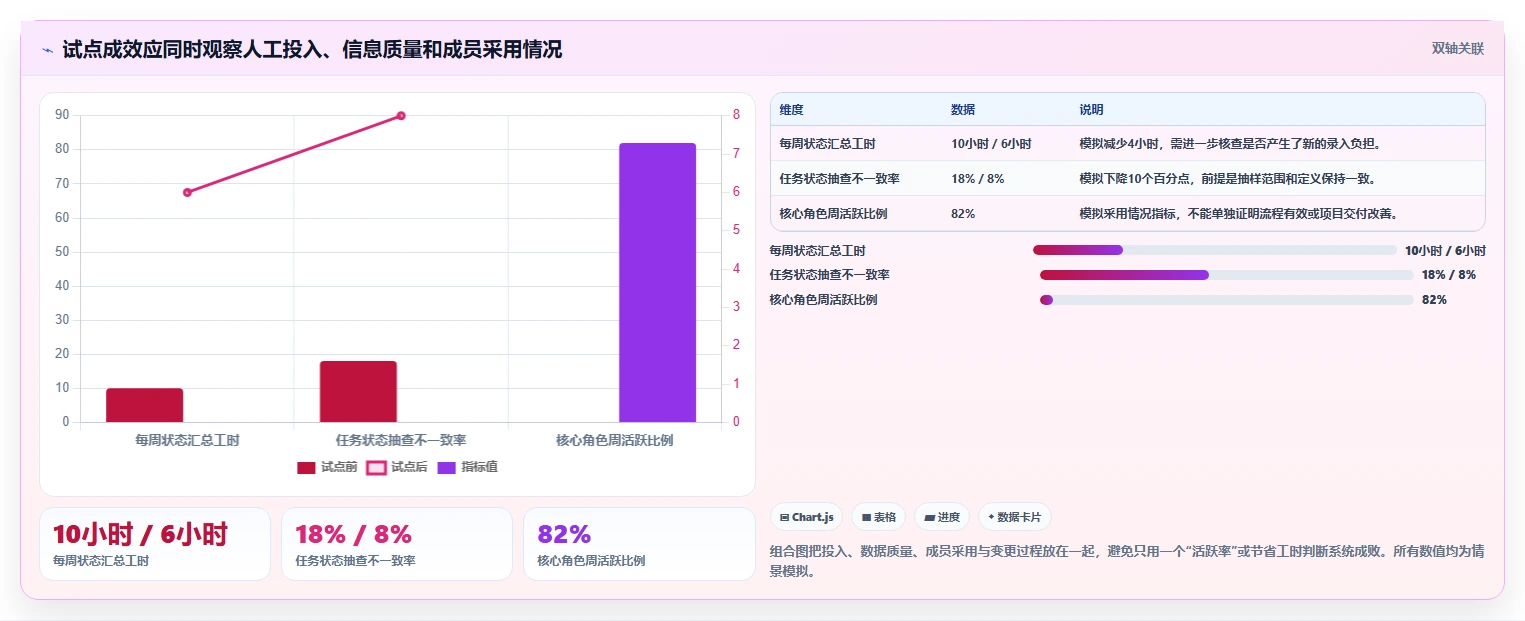The width and height of the screenshot is (1525, 621).
Task: Click the progress-row label 核心角色周活跃比例
Action: [823, 300]
